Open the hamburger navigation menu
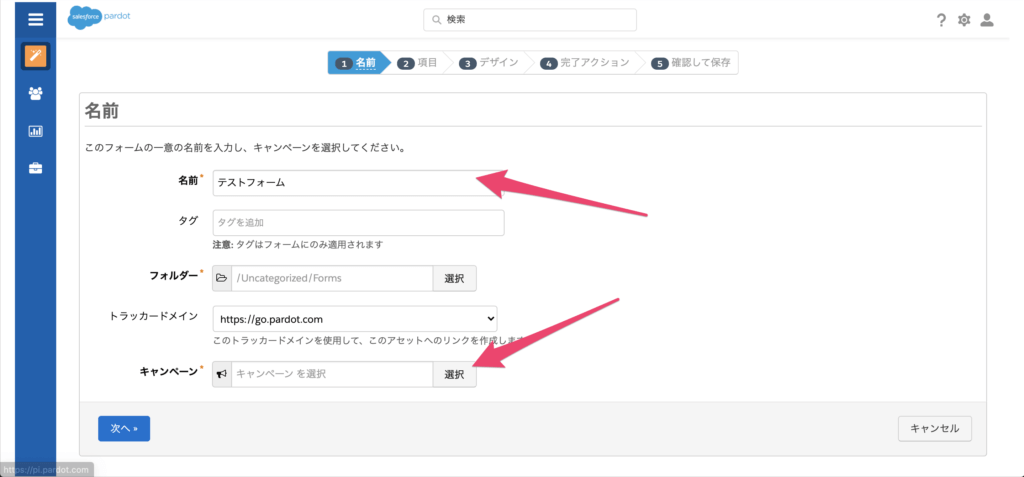 pos(35,19)
